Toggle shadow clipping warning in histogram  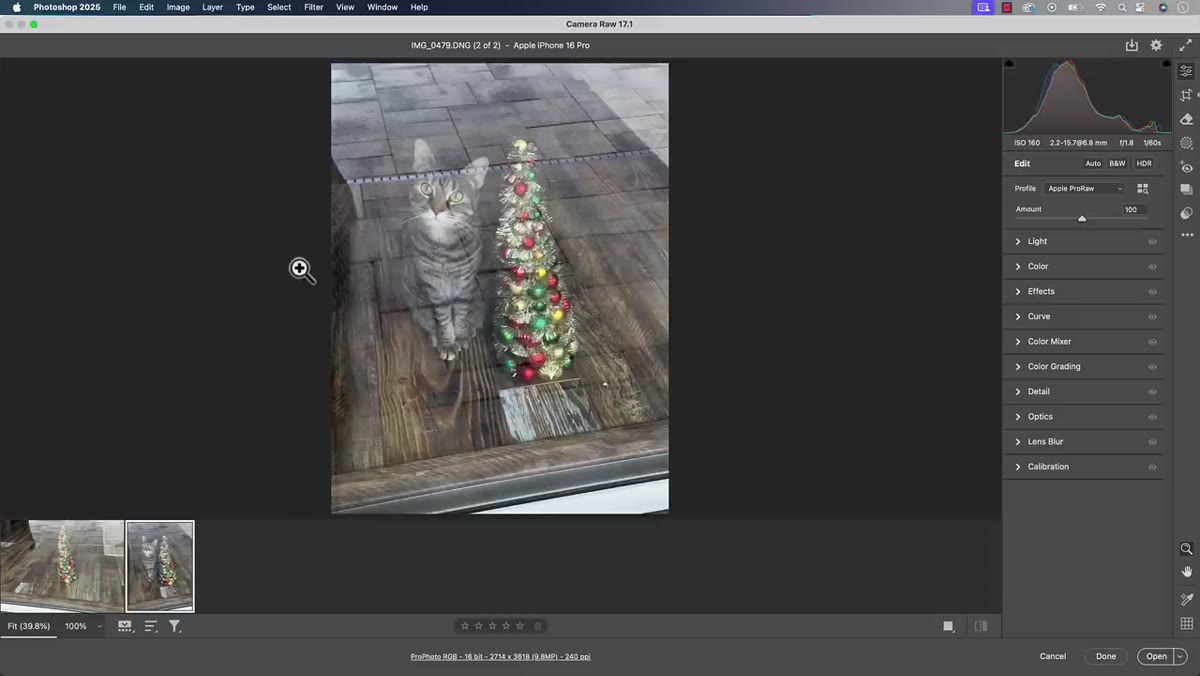coord(1008,64)
